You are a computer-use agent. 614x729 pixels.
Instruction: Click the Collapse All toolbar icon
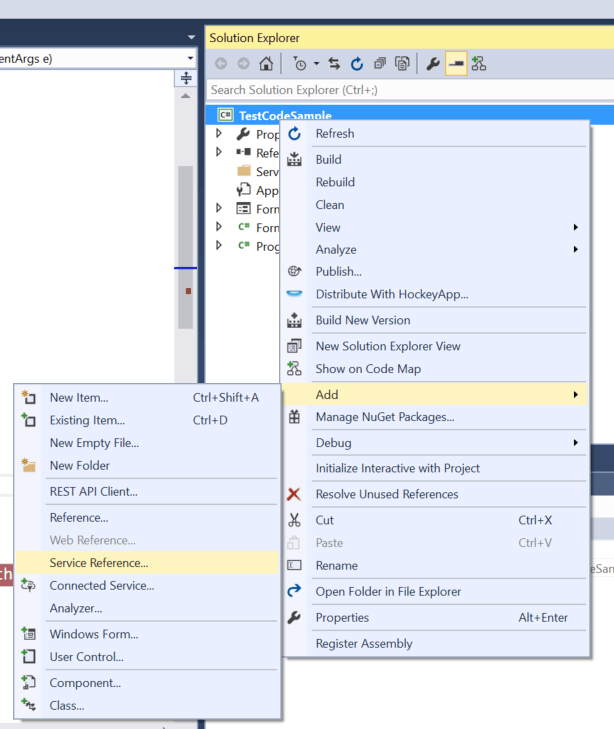pyautogui.click(x=380, y=64)
